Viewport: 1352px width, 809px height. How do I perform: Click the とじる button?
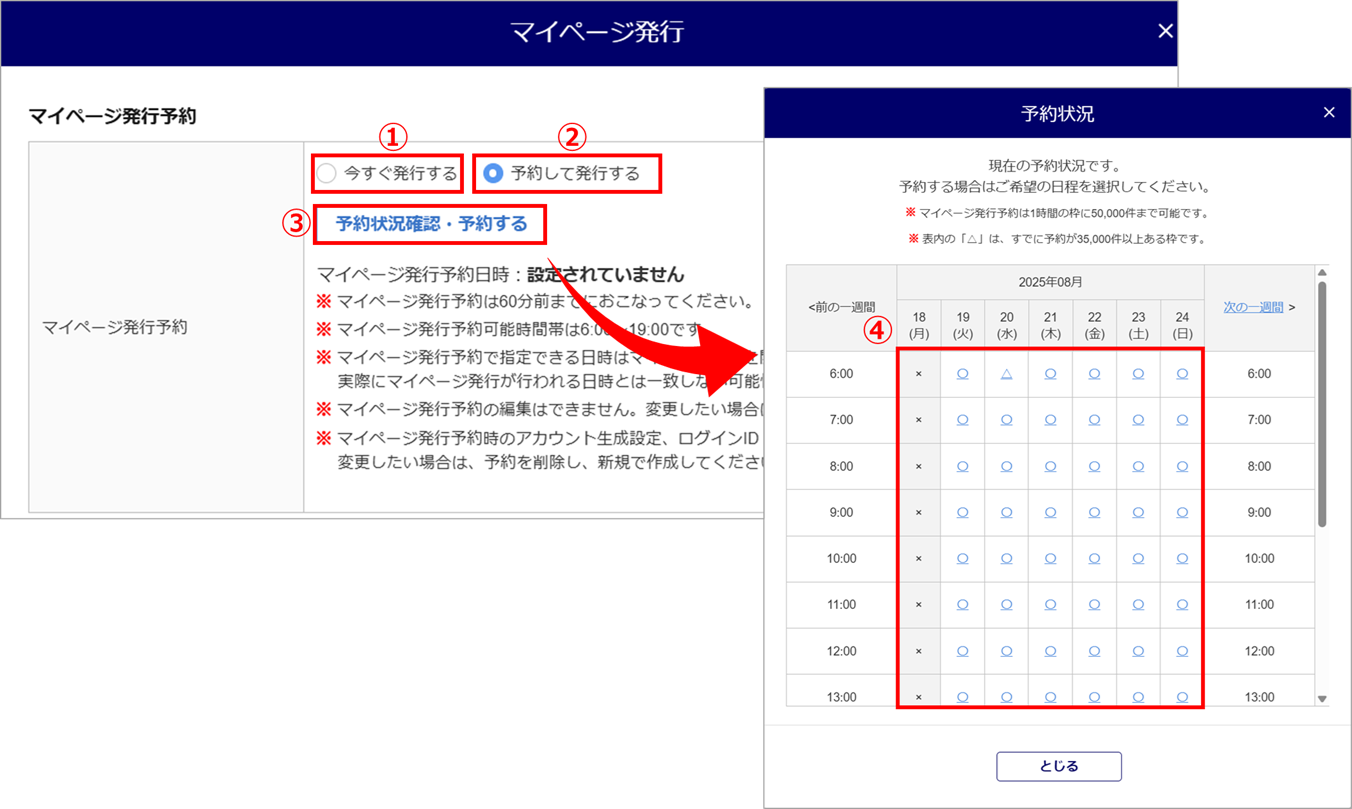[1058, 766]
